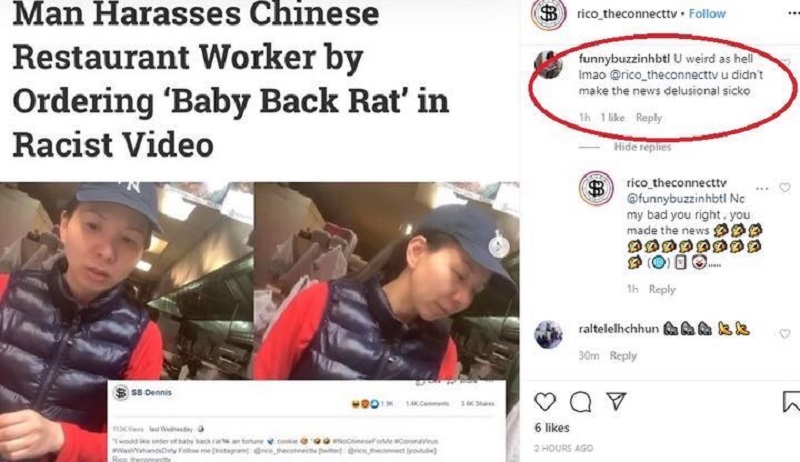The width and height of the screenshot is (800, 462).
Task: Like the post with heart icon
Action: pos(545,402)
